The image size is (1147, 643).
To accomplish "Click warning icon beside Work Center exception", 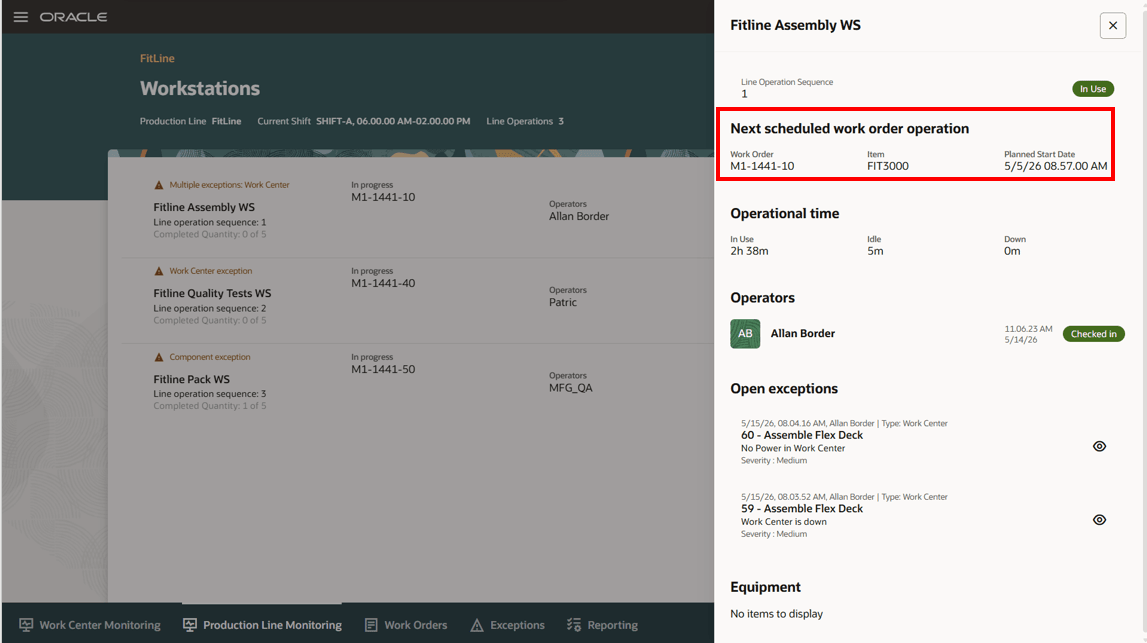I will click(159, 271).
